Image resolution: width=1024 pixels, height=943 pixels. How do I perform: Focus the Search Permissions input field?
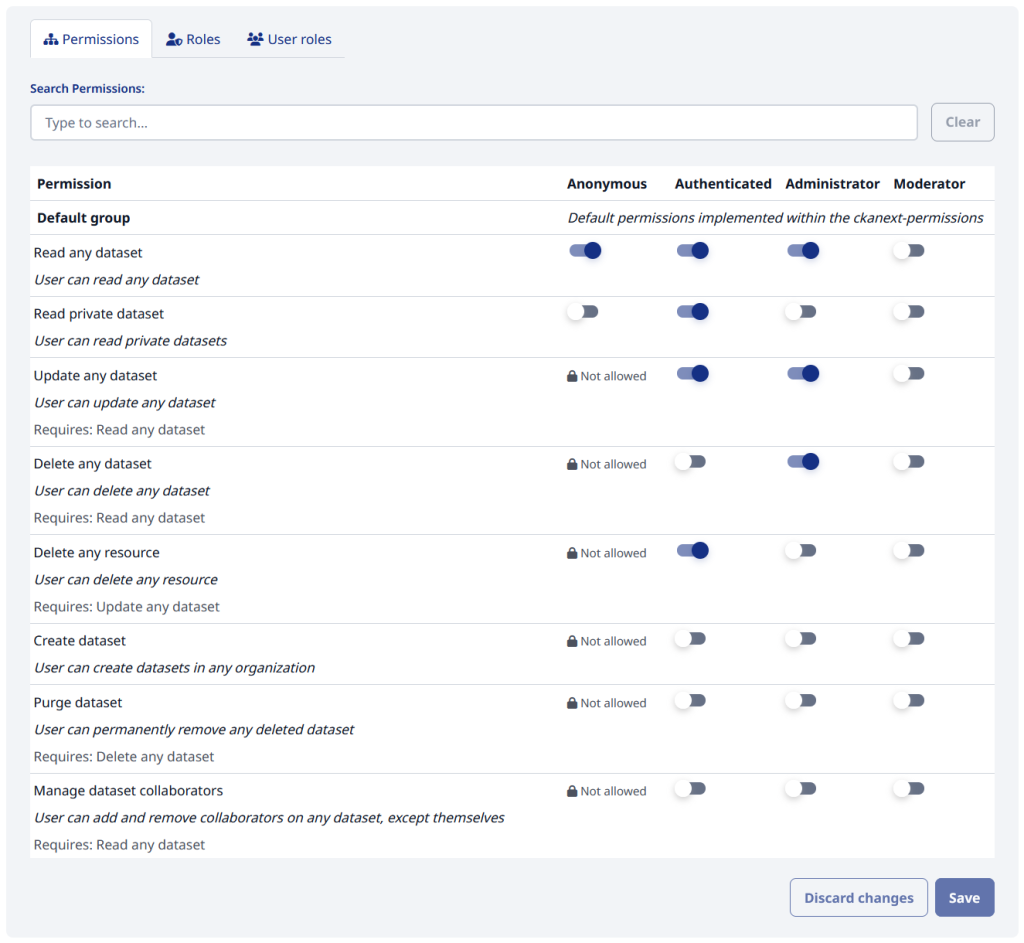473,123
